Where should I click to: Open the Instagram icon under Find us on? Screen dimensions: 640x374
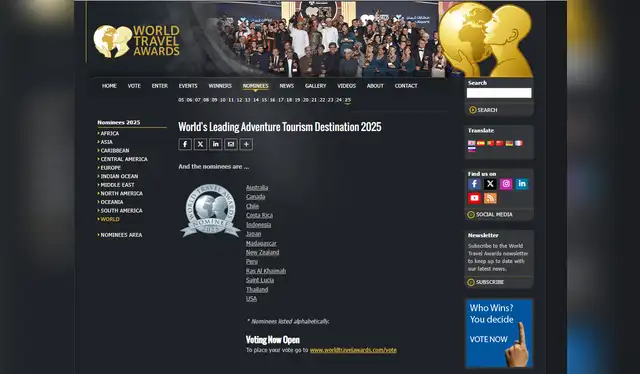coord(506,184)
